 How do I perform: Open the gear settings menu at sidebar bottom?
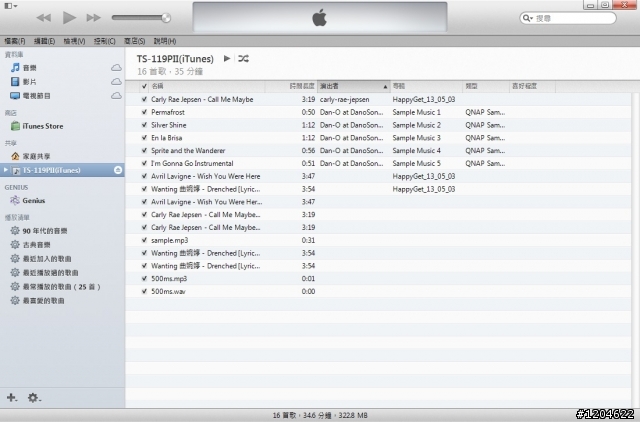[34, 398]
